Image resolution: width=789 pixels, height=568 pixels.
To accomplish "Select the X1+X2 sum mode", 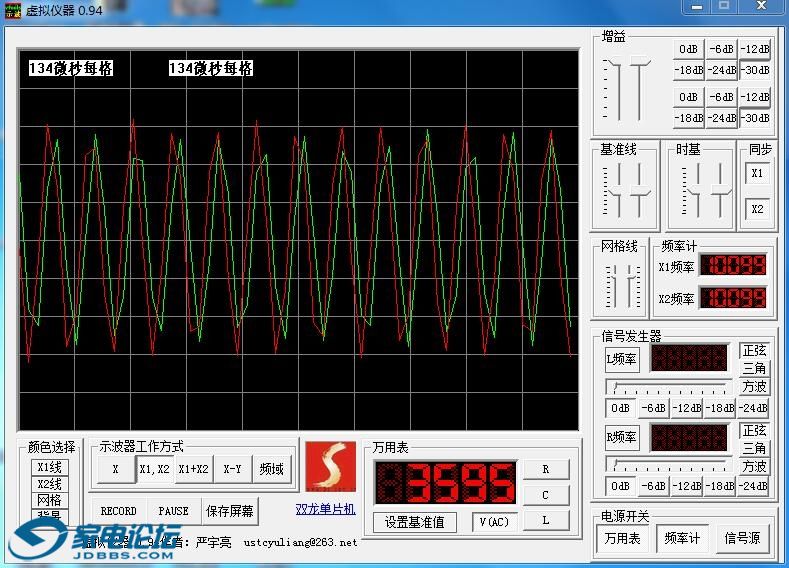I will (x=194, y=469).
